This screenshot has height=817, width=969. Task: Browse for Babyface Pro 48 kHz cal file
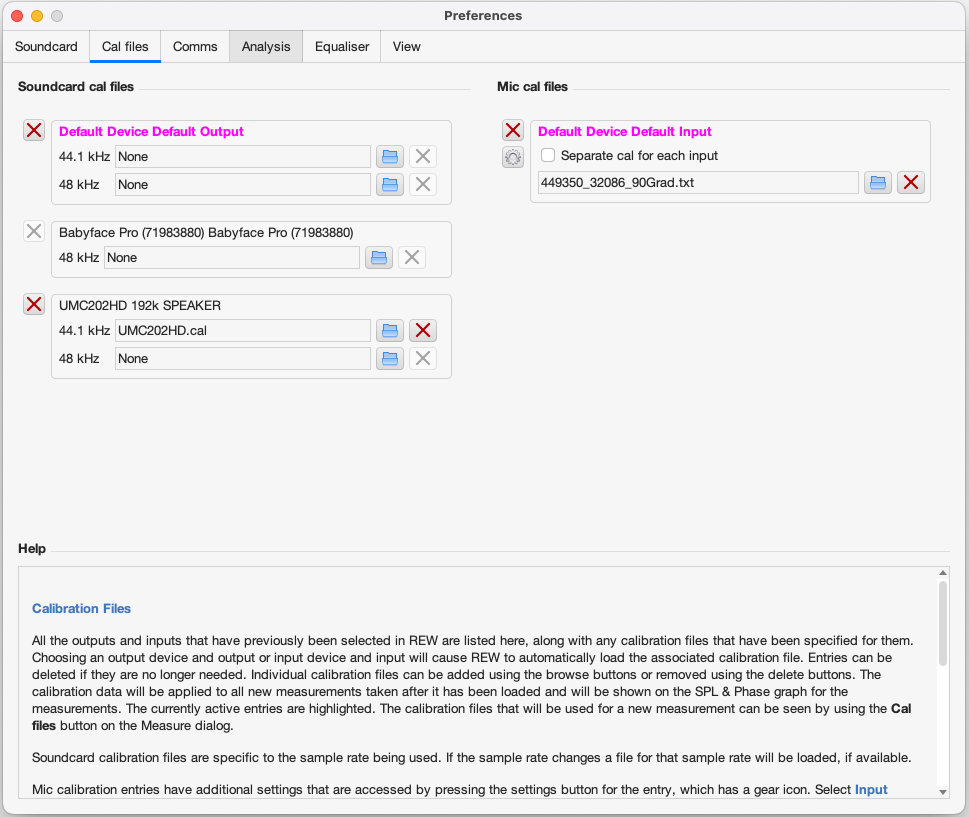pyautogui.click(x=378, y=257)
